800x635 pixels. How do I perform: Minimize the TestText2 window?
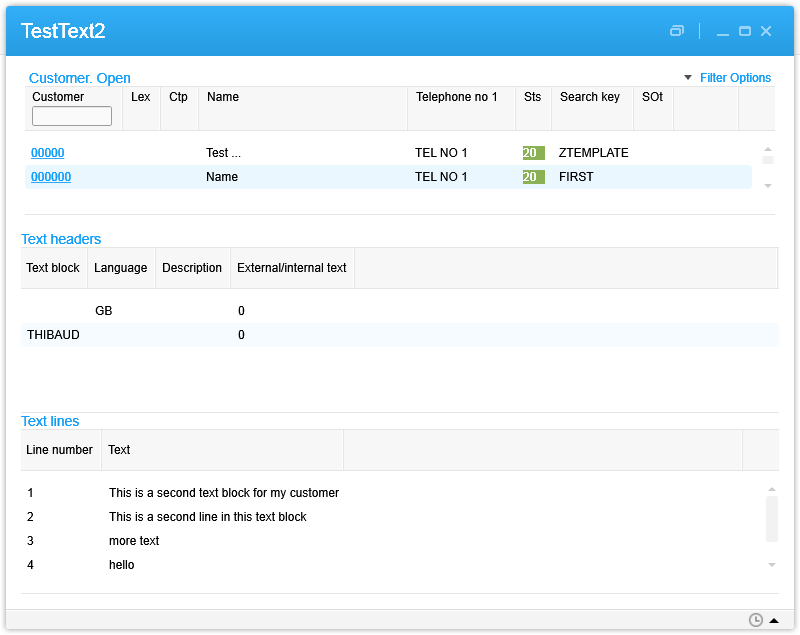point(723,31)
